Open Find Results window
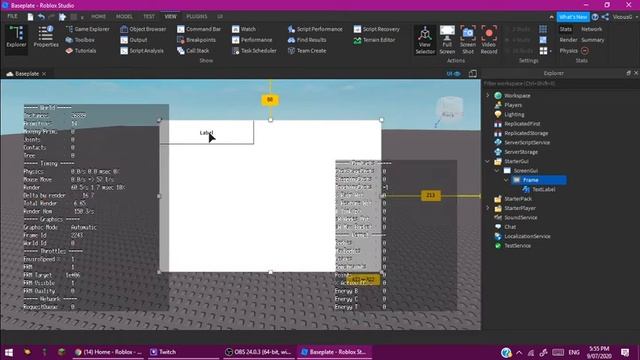The height and width of the screenshot is (360, 640). point(307,40)
